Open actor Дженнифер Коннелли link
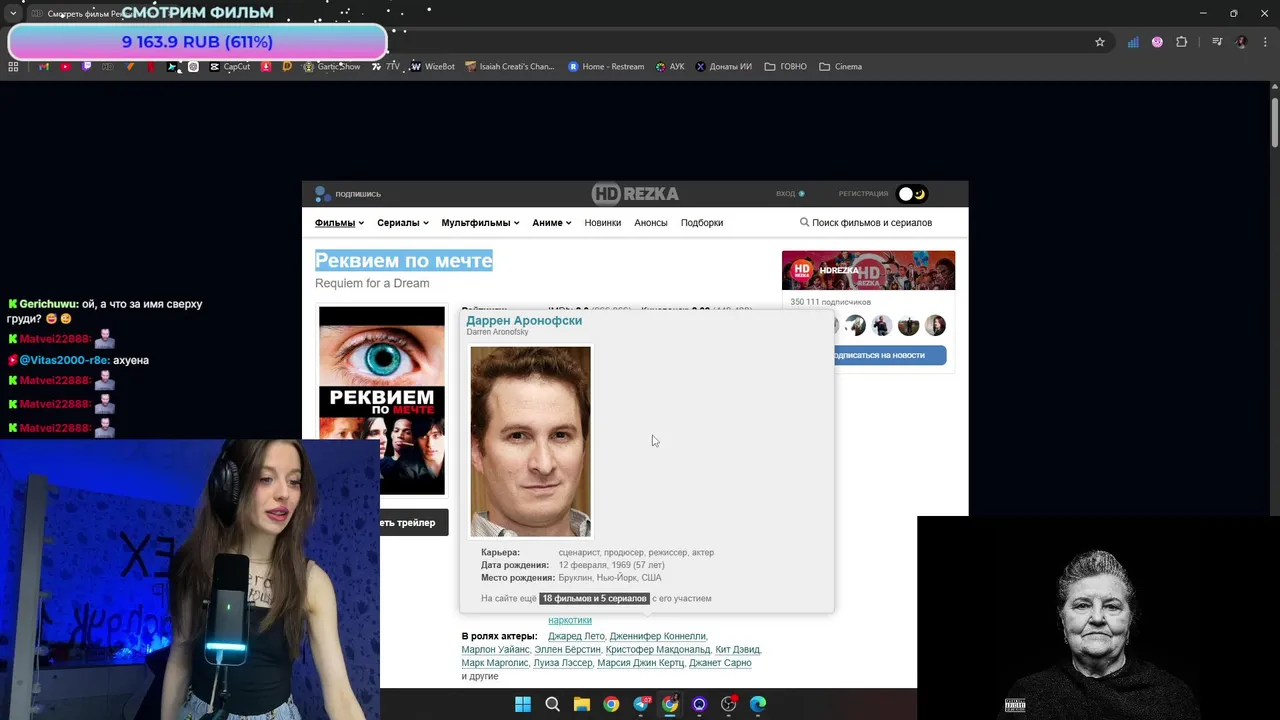This screenshot has width=1280, height=720. coord(657,636)
